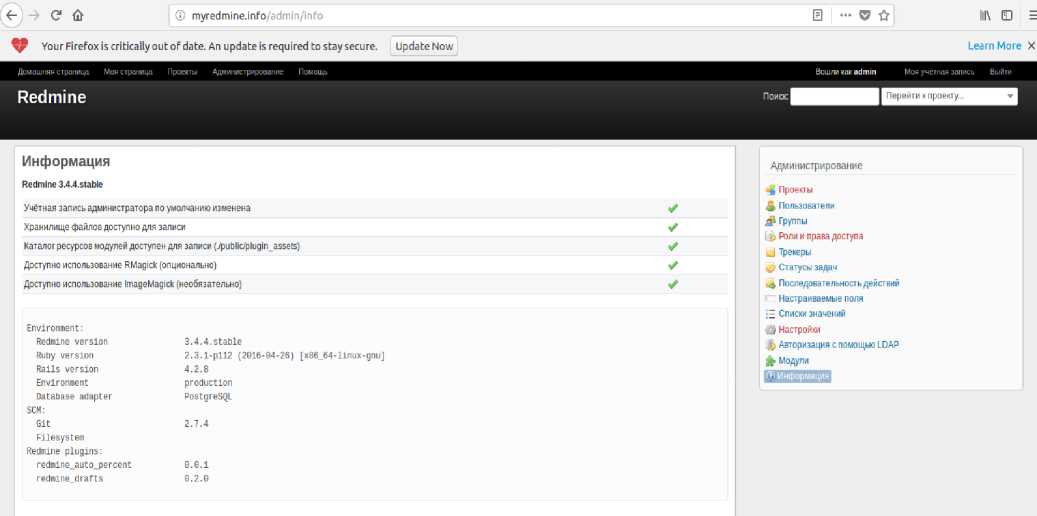Viewport: 1037px width, 516px height.
Task: Click the address bar URL myredmine.info/admin/info
Action: tap(257, 15)
